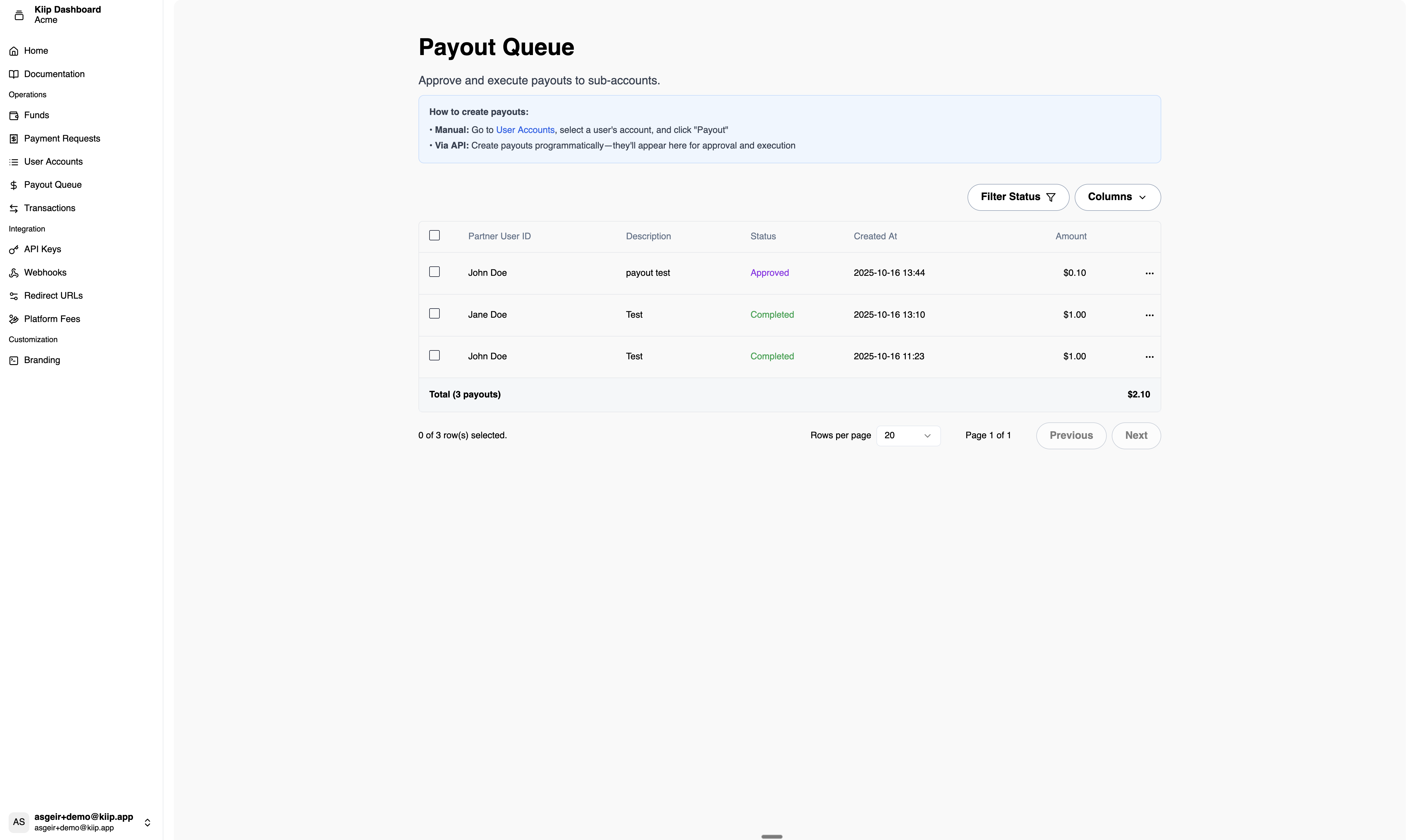Image resolution: width=1407 pixels, height=840 pixels.
Task: Check the John Doe payout test row
Action: (434, 272)
